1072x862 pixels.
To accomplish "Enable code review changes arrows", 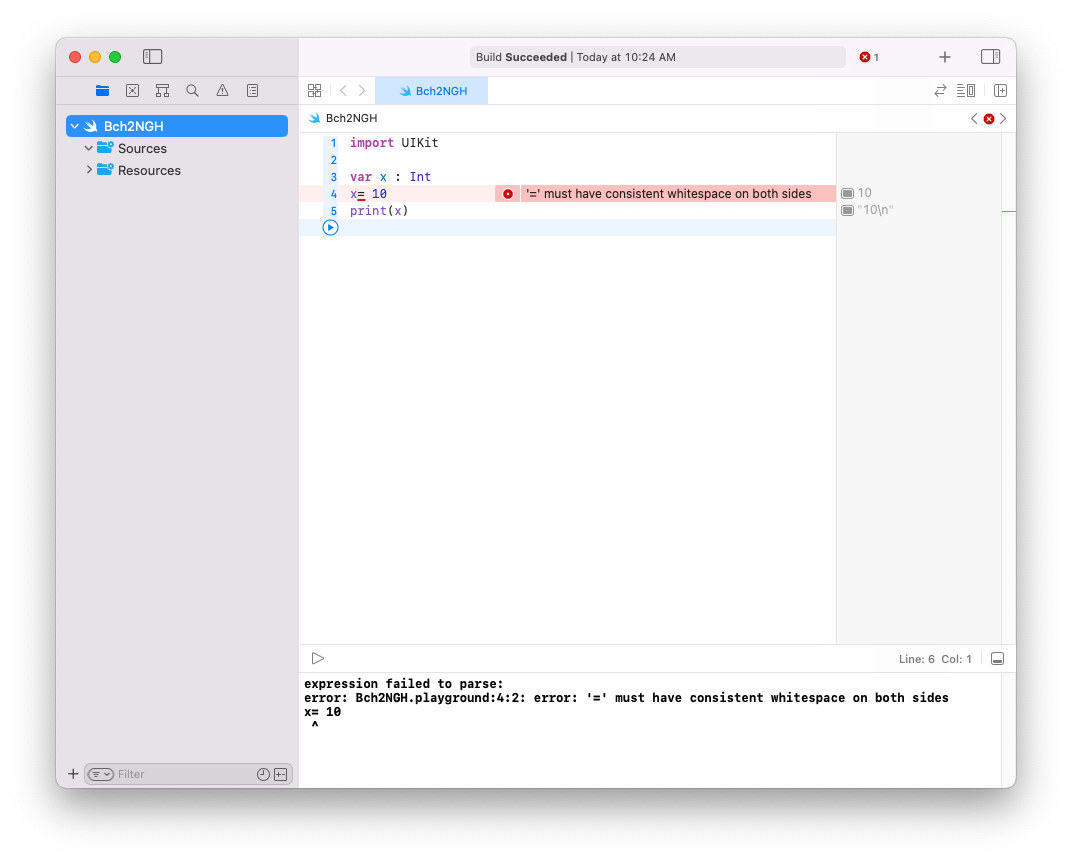I will coord(941,90).
